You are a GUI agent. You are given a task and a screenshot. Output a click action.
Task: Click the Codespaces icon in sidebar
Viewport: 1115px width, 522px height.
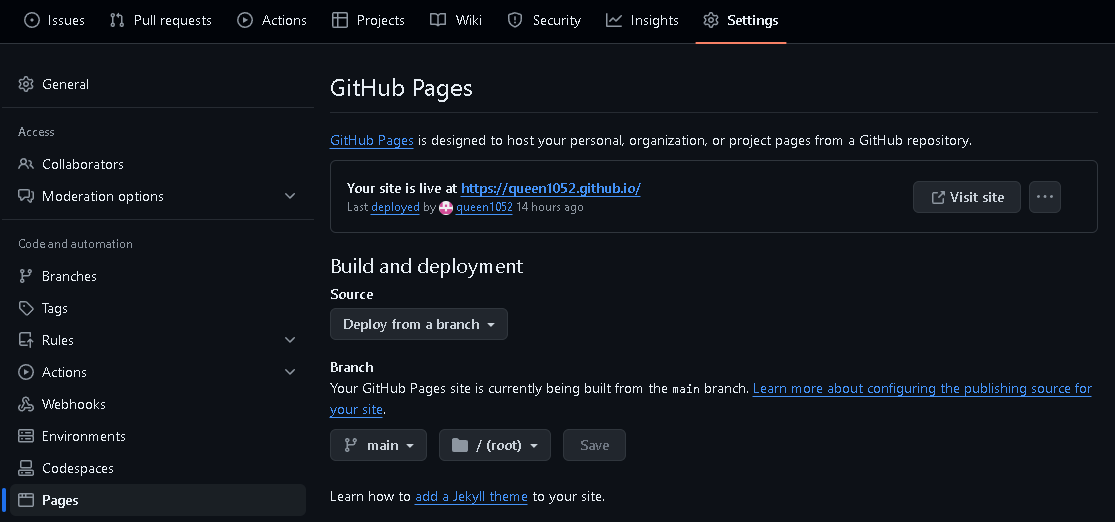click(x=26, y=468)
